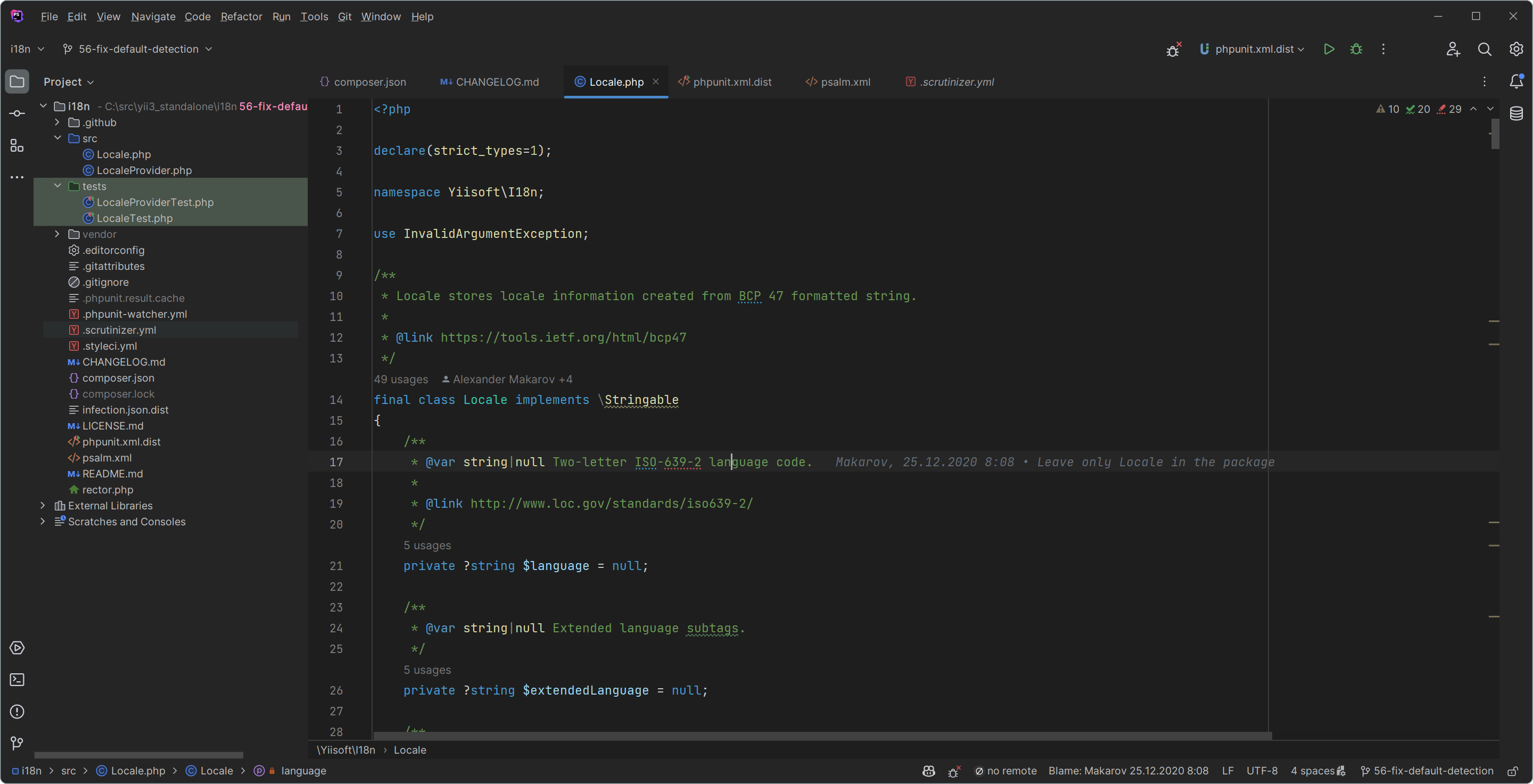
Task: Open the Problems tool window icon
Action: pos(17,712)
